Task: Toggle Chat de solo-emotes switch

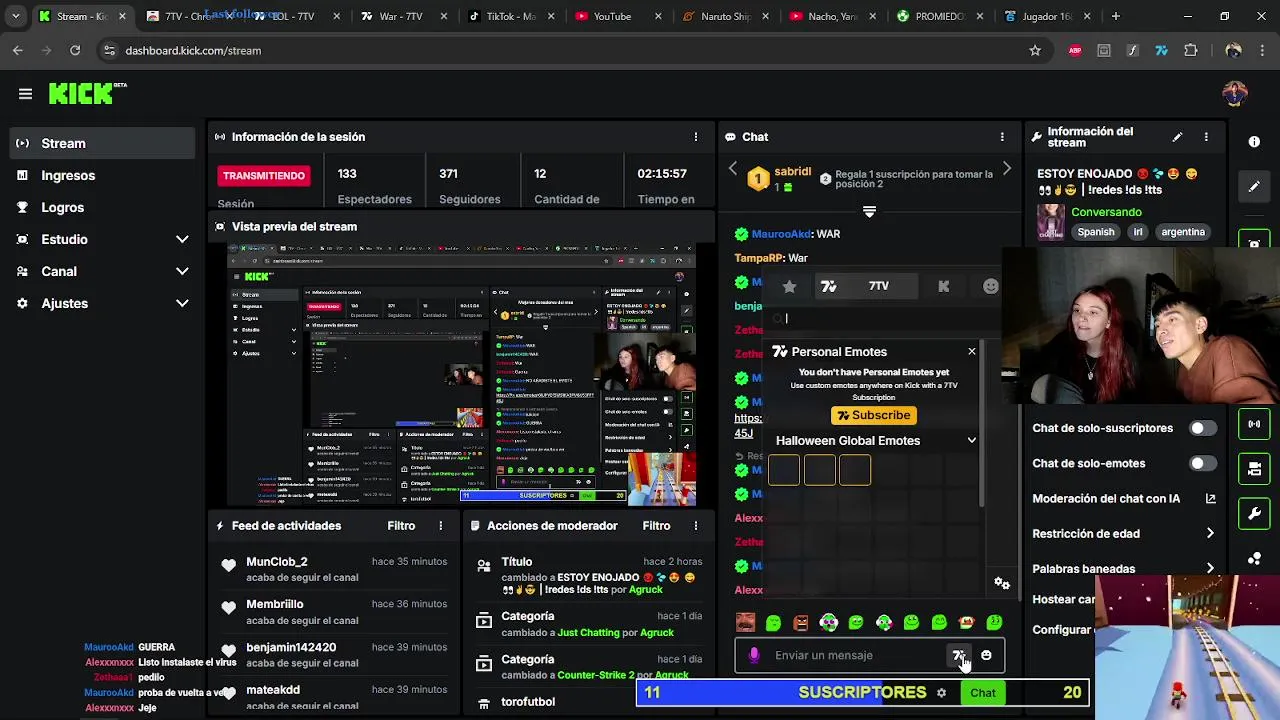Action: coord(1202,464)
